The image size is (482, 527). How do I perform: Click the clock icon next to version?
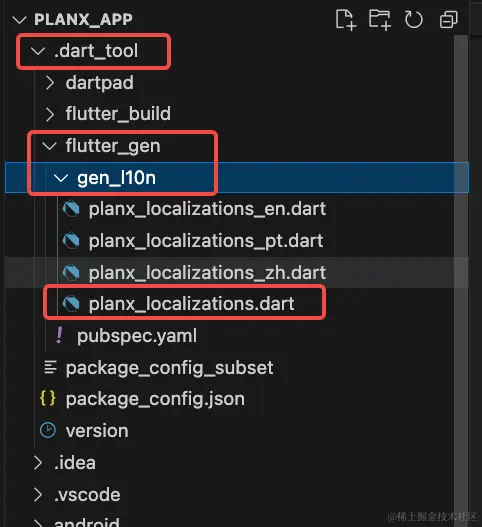[x=48, y=430]
